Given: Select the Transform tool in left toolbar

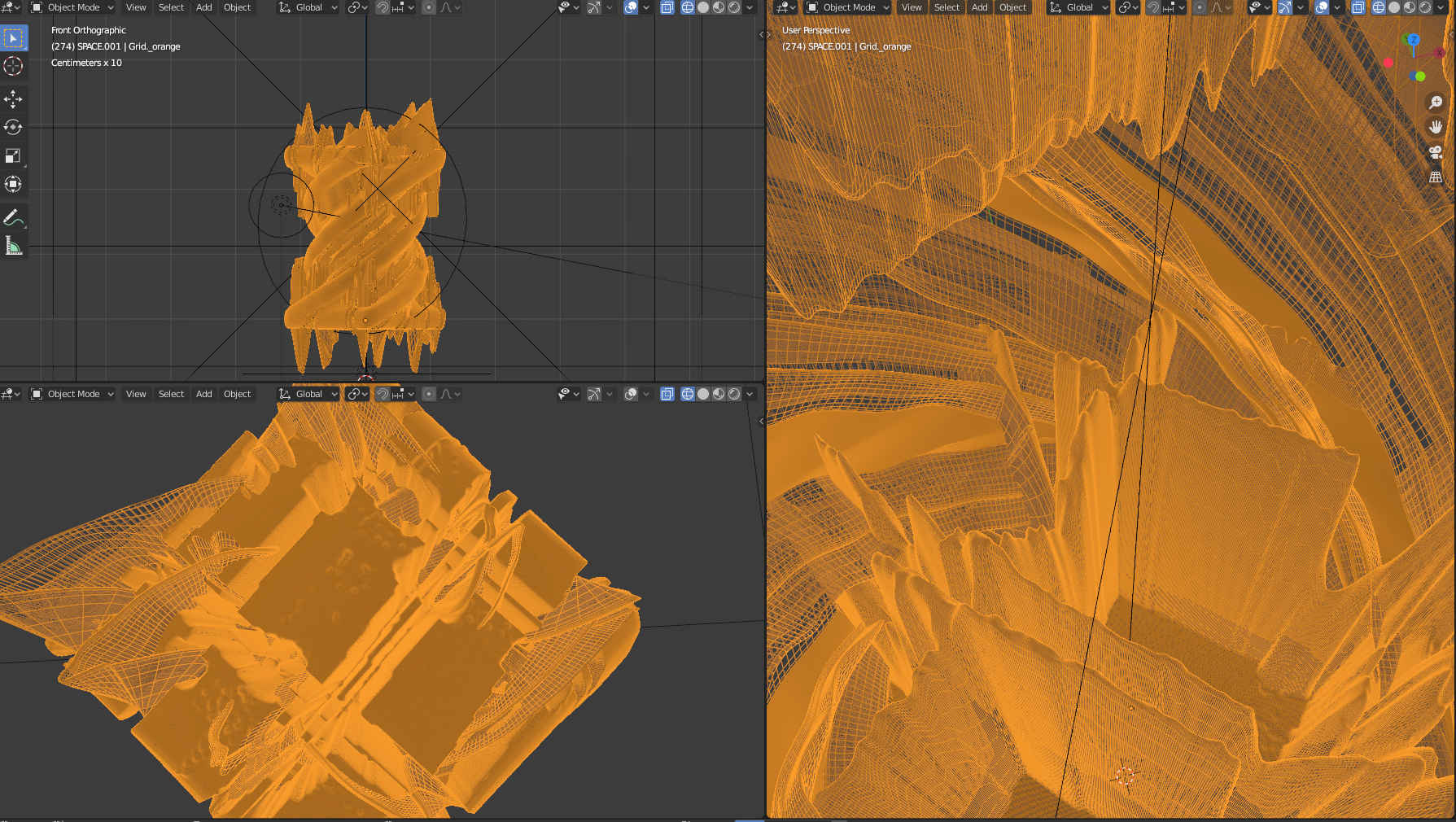Looking at the screenshot, I should click(x=14, y=185).
